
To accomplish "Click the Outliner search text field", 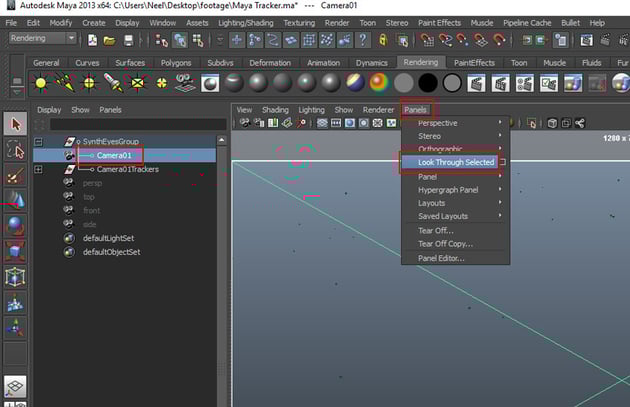I will [138, 124].
